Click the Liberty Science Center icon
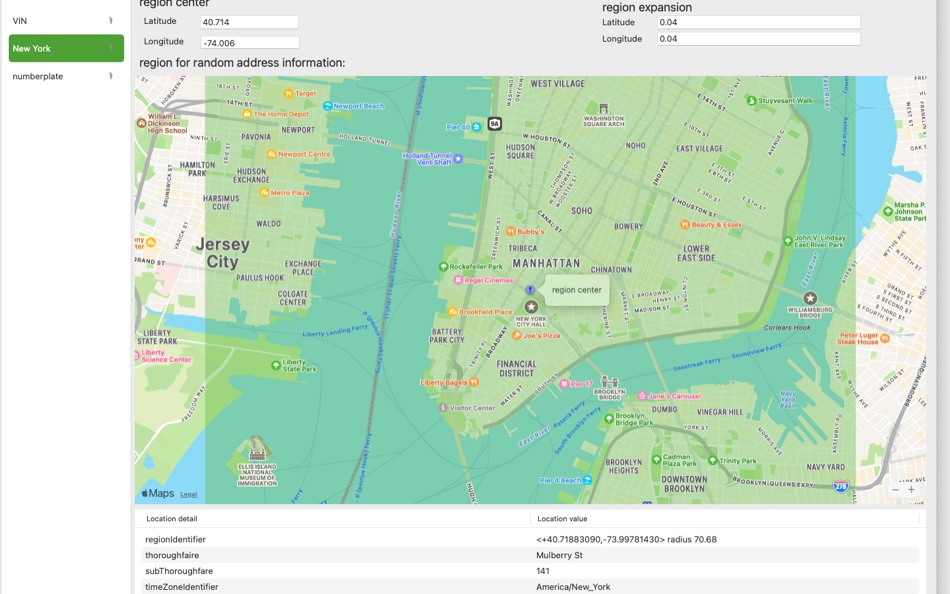The height and width of the screenshot is (594, 950). point(137,356)
